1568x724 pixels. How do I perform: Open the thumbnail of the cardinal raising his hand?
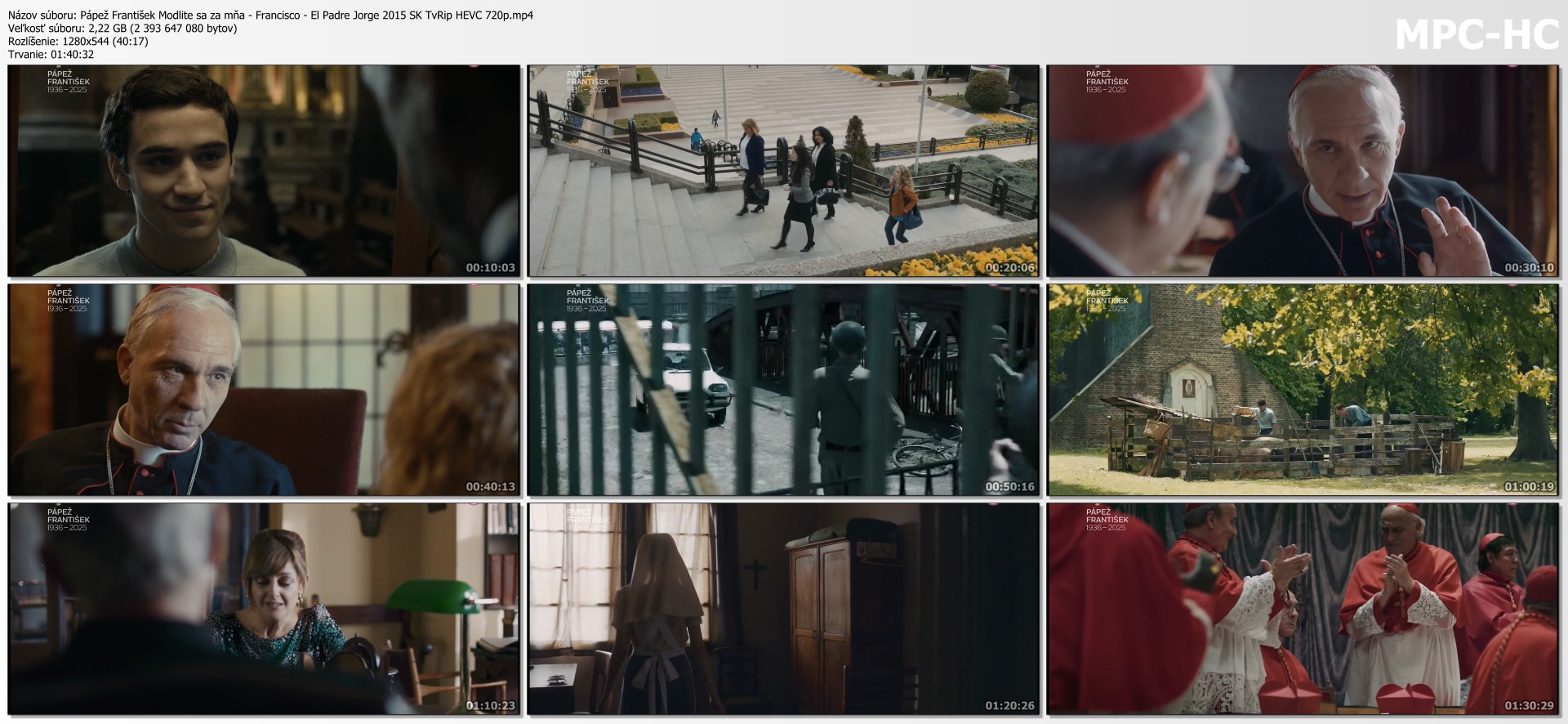coord(1303,171)
